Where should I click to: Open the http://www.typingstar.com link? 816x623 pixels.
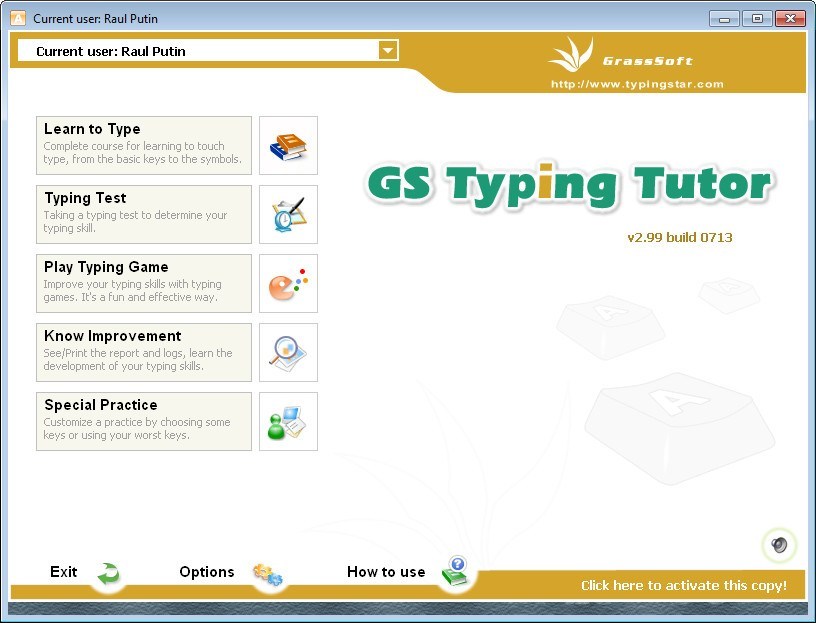637,84
